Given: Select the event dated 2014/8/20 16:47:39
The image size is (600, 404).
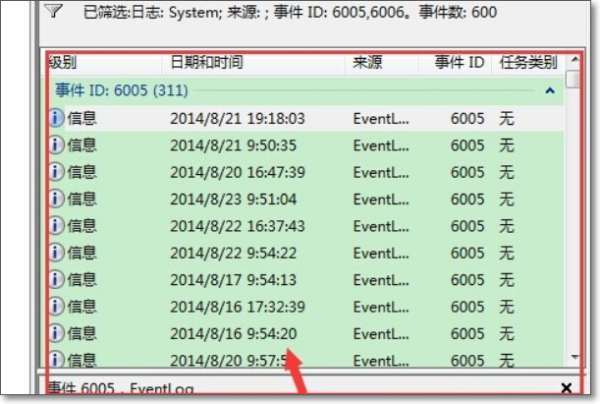Looking at the screenshot, I should (306, 172).
